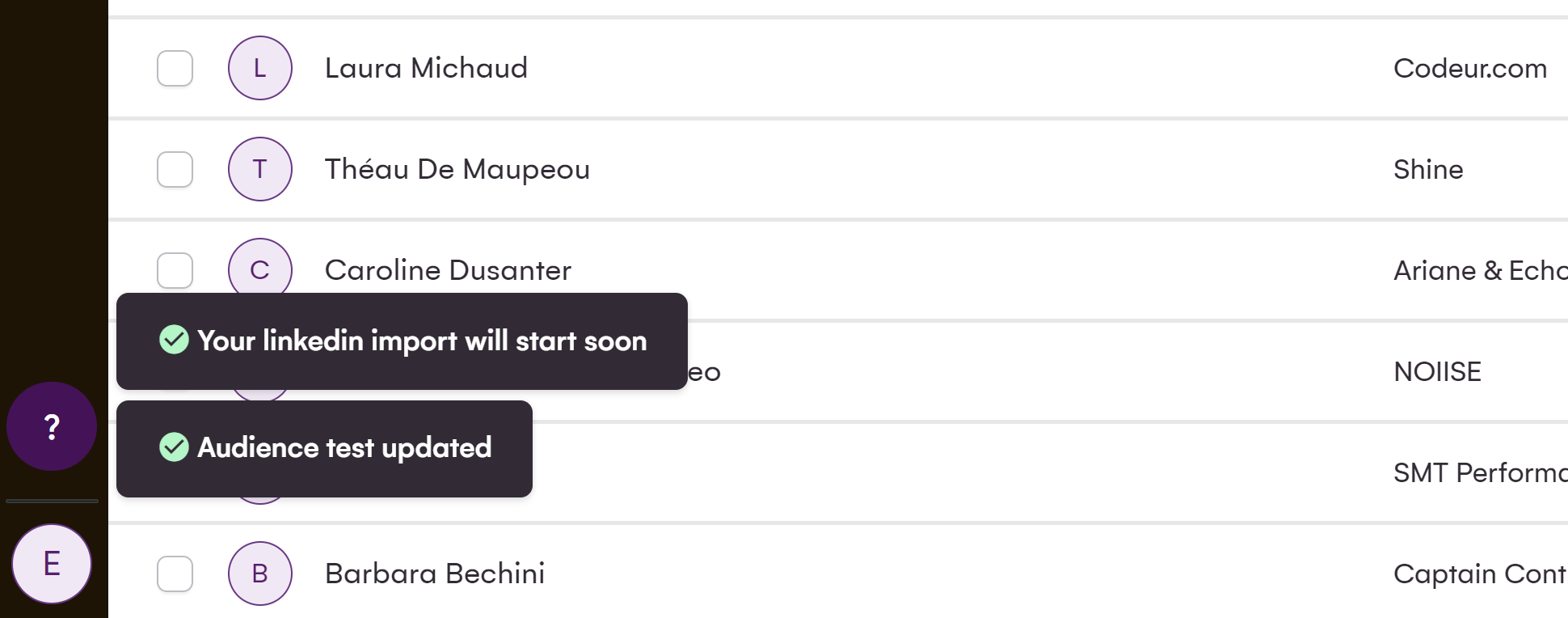The width and height of the screenshot is (1568, 618).
Task: Open Laura Michaud's contact name
Action: pos(426,68)
